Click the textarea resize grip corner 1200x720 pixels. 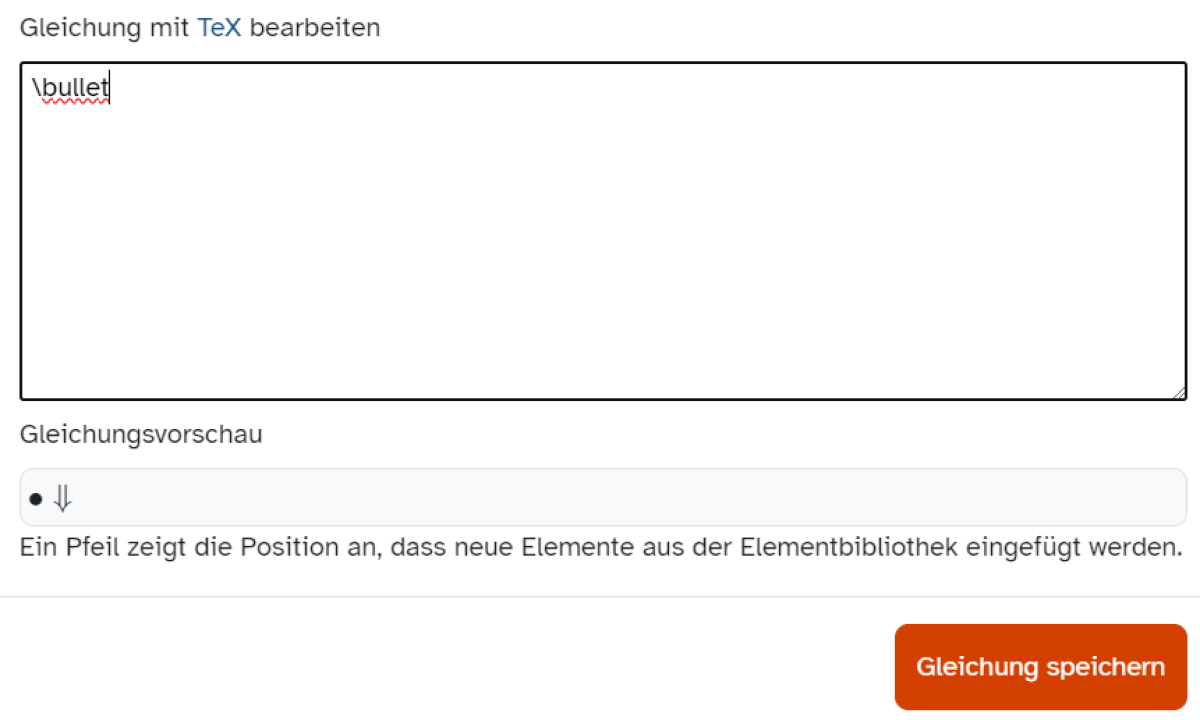(1179, 392)
